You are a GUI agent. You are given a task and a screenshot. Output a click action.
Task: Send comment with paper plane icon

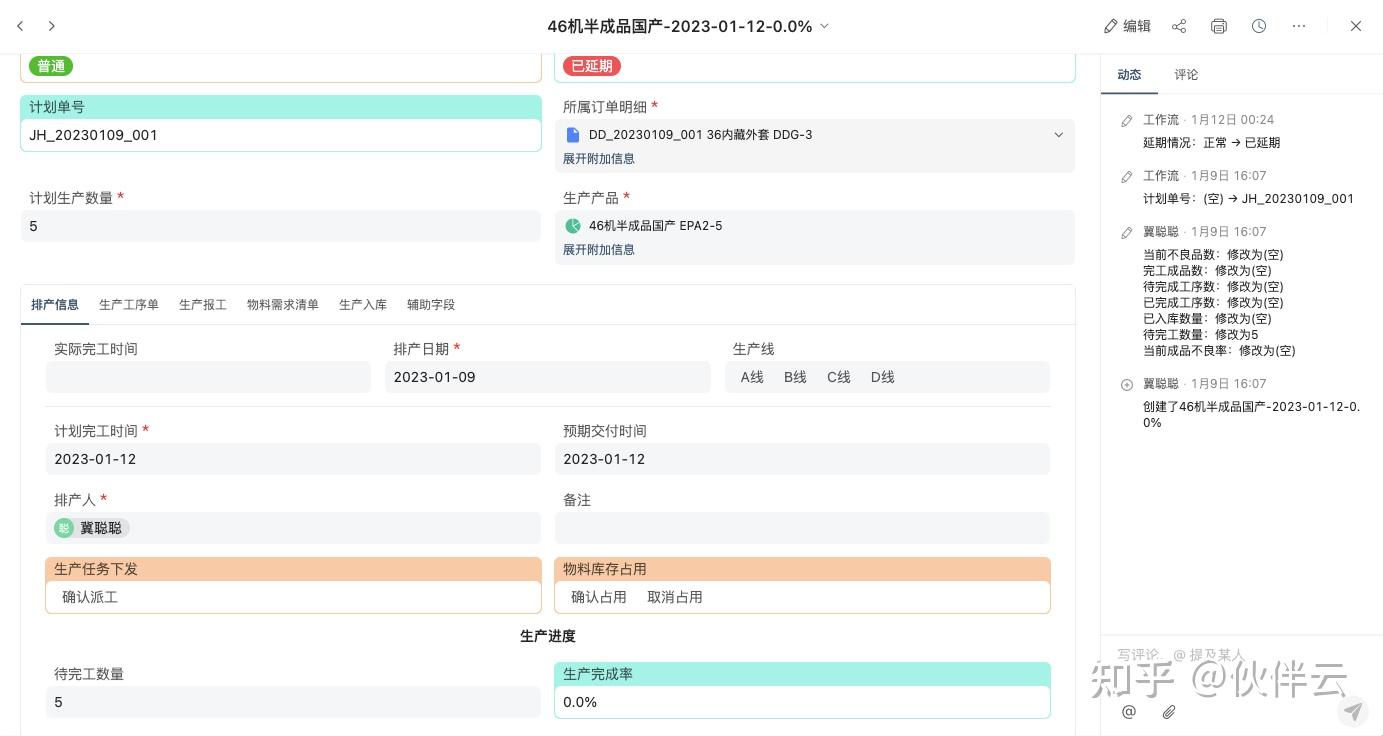point(1353,711)
